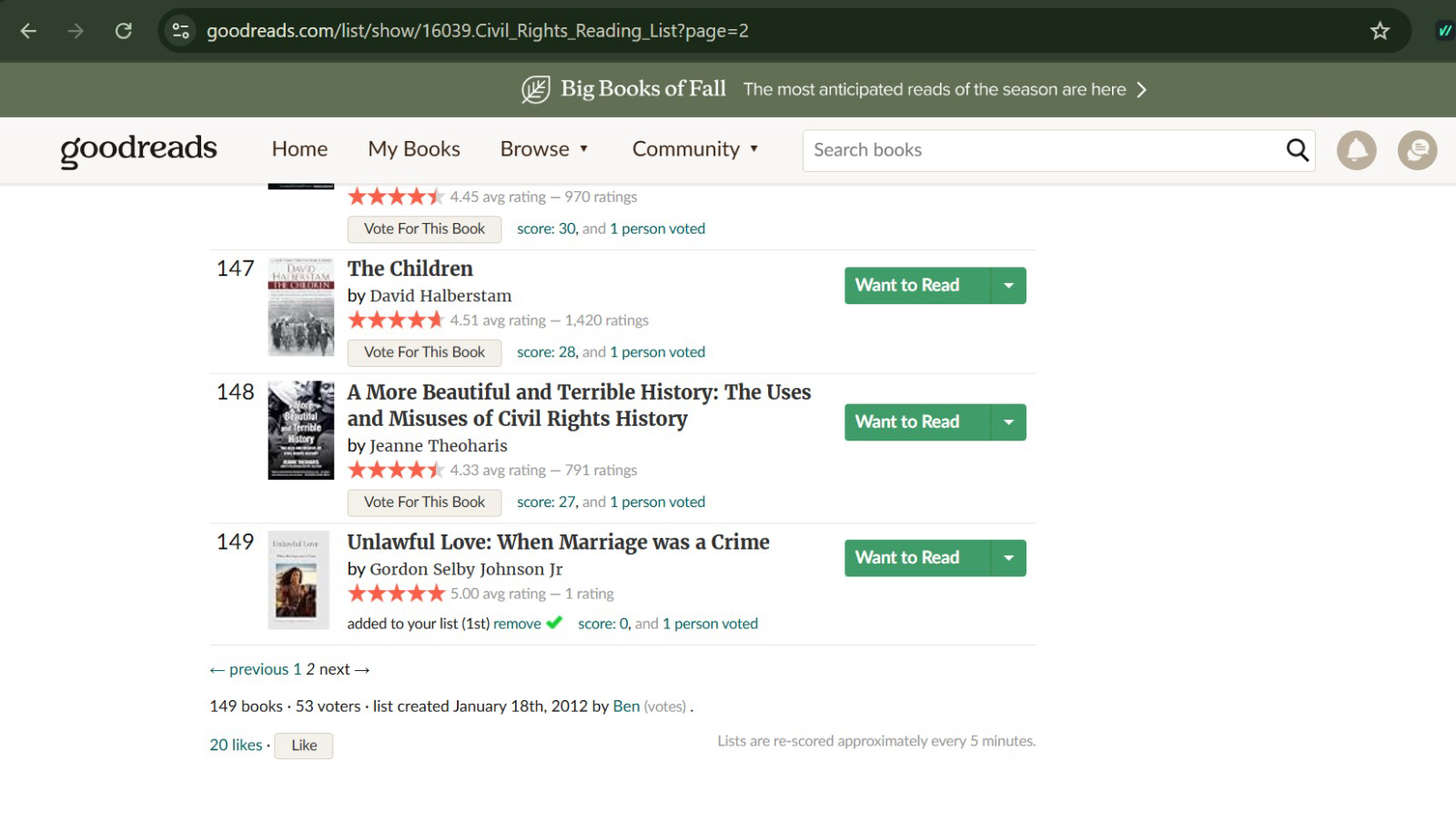
Task: Go back with the browser back arrow
Action: point(28,31)
